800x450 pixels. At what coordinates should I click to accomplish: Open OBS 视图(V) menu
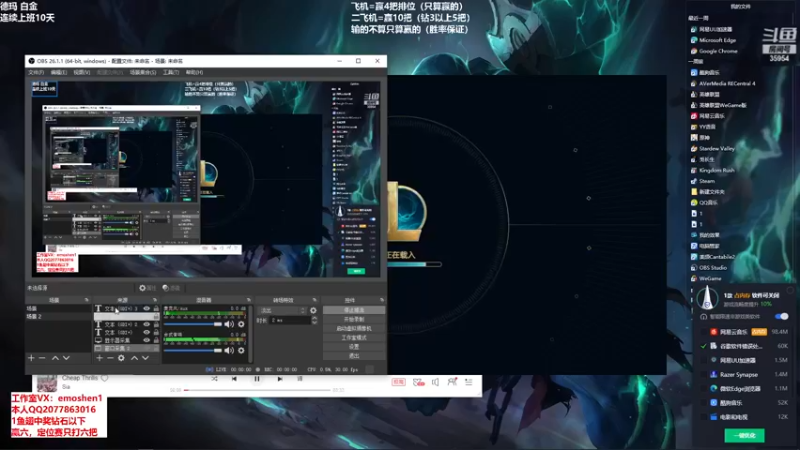point(82,72)
